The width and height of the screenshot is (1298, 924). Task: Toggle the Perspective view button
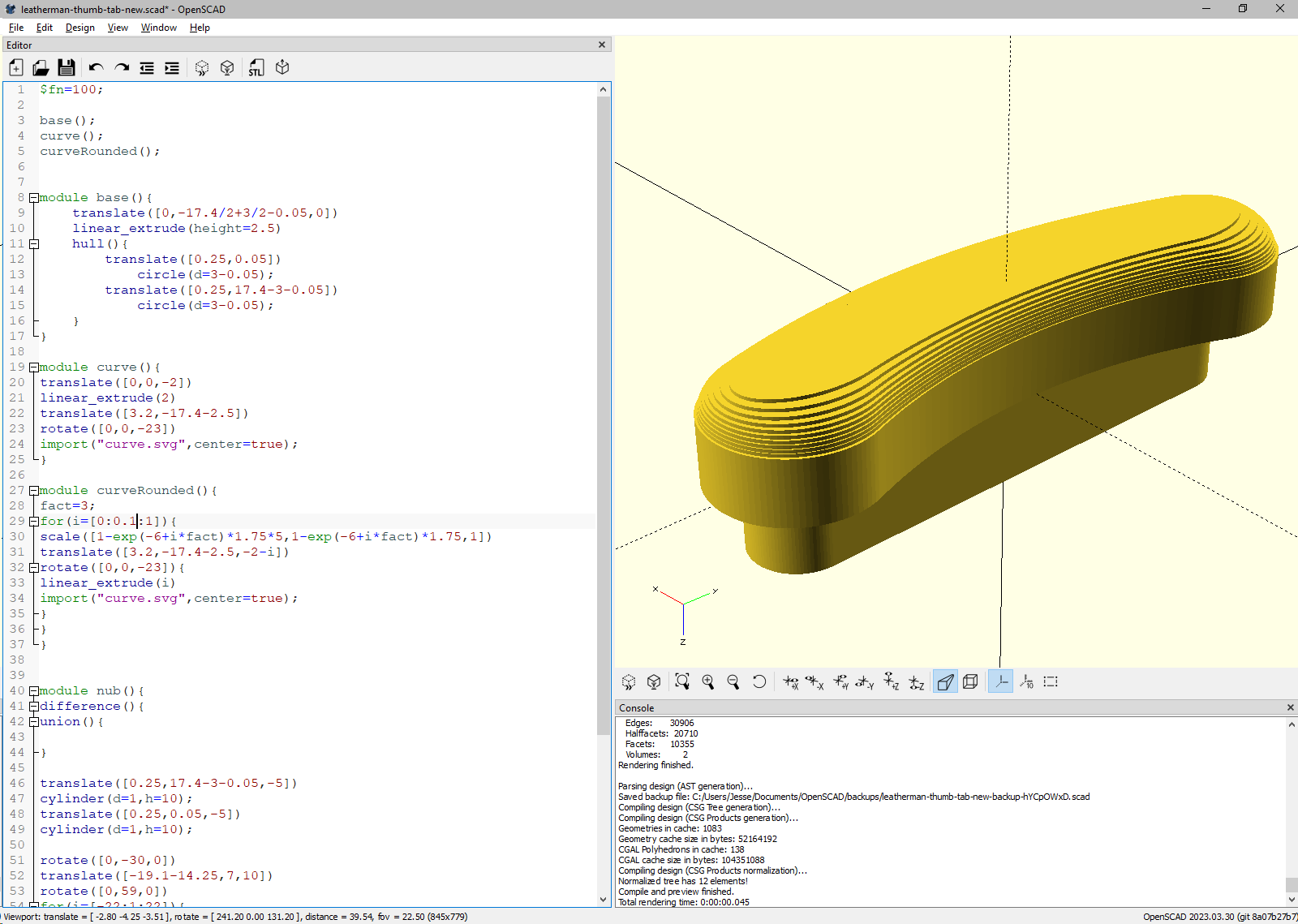(x=945, y=682)
